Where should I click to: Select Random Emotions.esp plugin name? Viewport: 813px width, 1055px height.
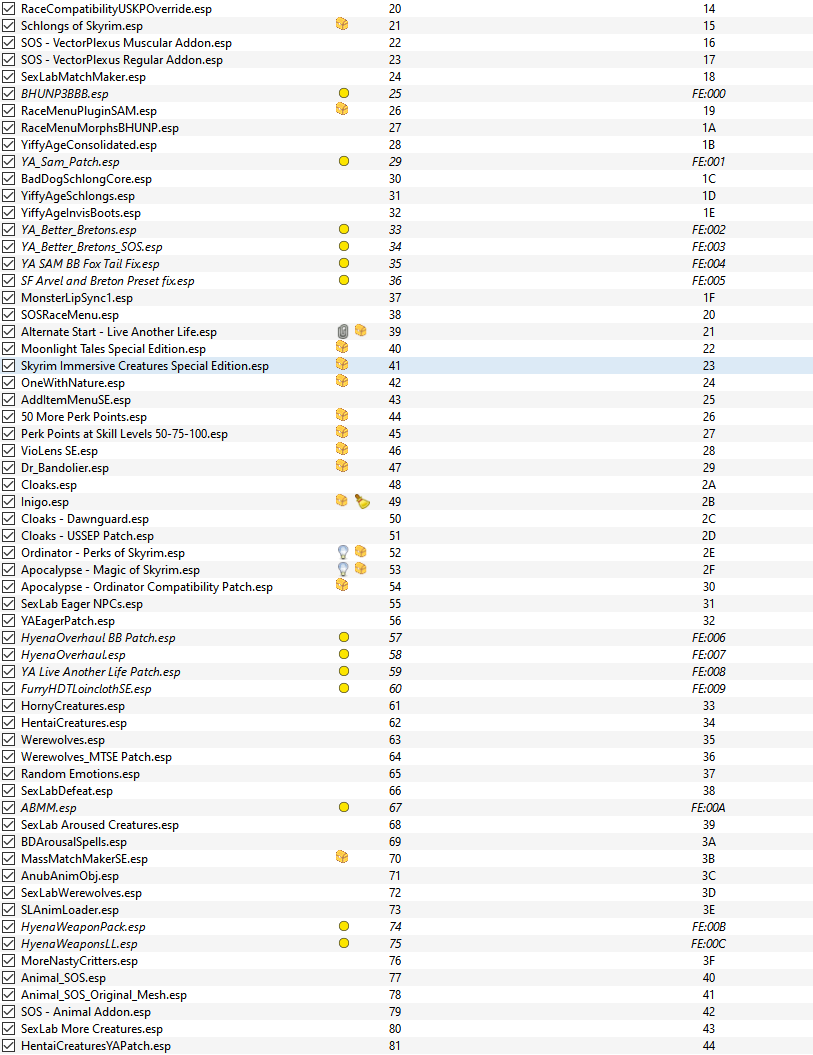click(81, 774)
